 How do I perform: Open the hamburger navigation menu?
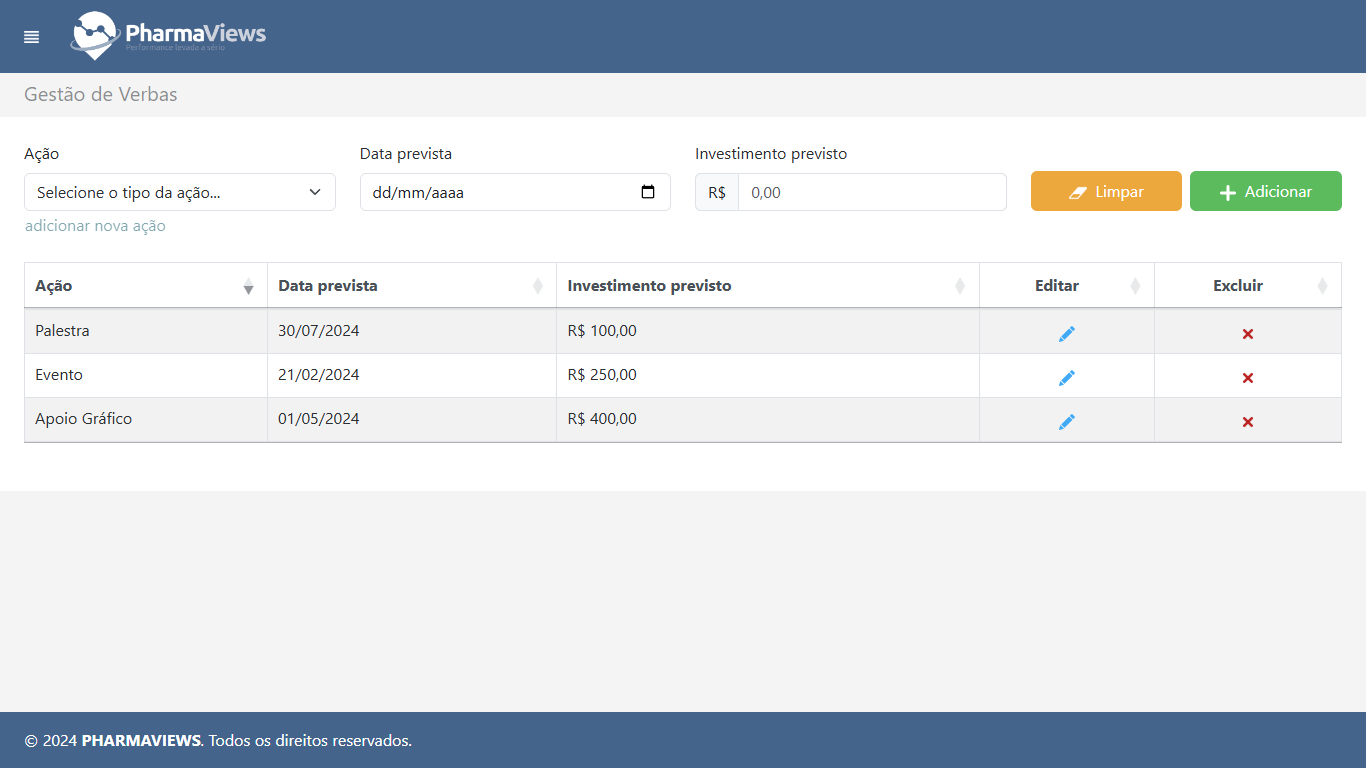(x=31, y=37)
